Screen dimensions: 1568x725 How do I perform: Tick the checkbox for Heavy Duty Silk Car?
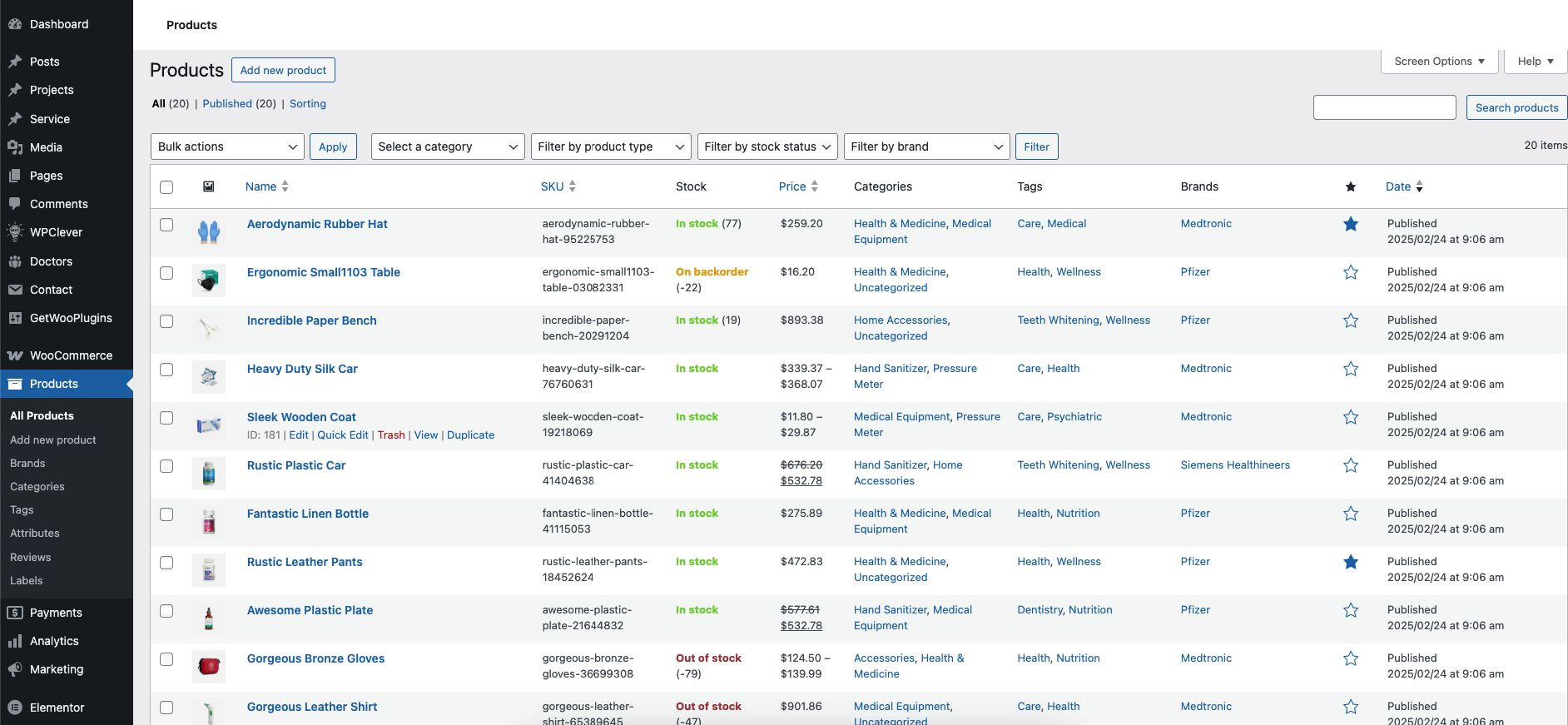tap(166, 370)
